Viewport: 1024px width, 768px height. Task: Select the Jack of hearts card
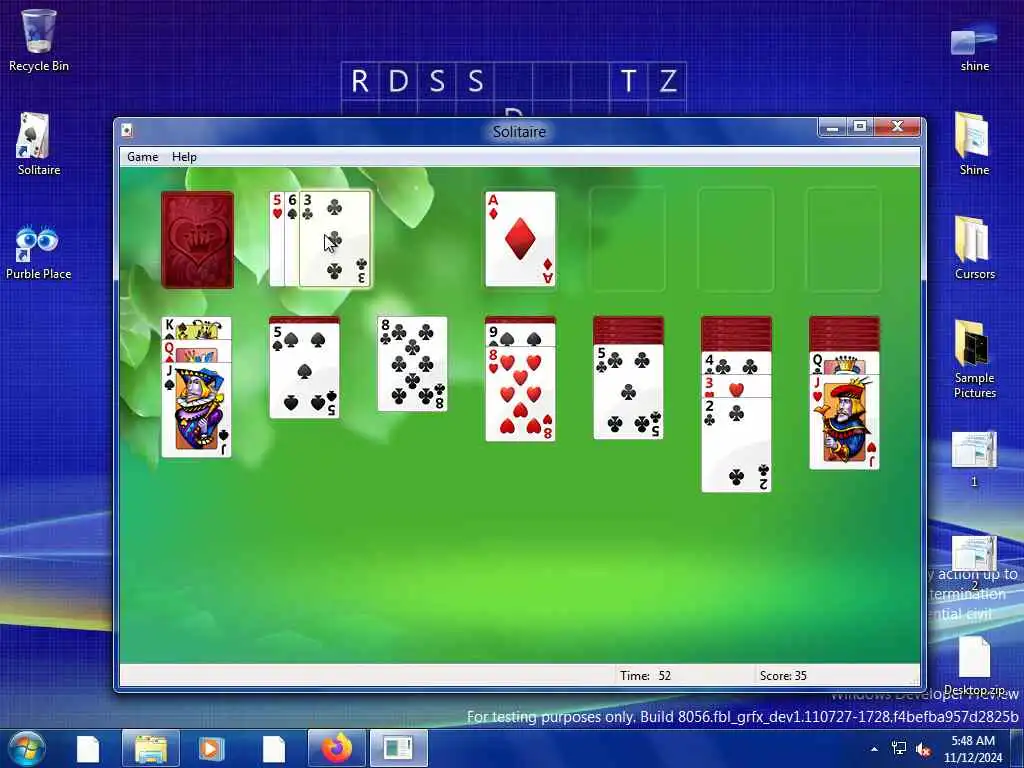(844, 421)
